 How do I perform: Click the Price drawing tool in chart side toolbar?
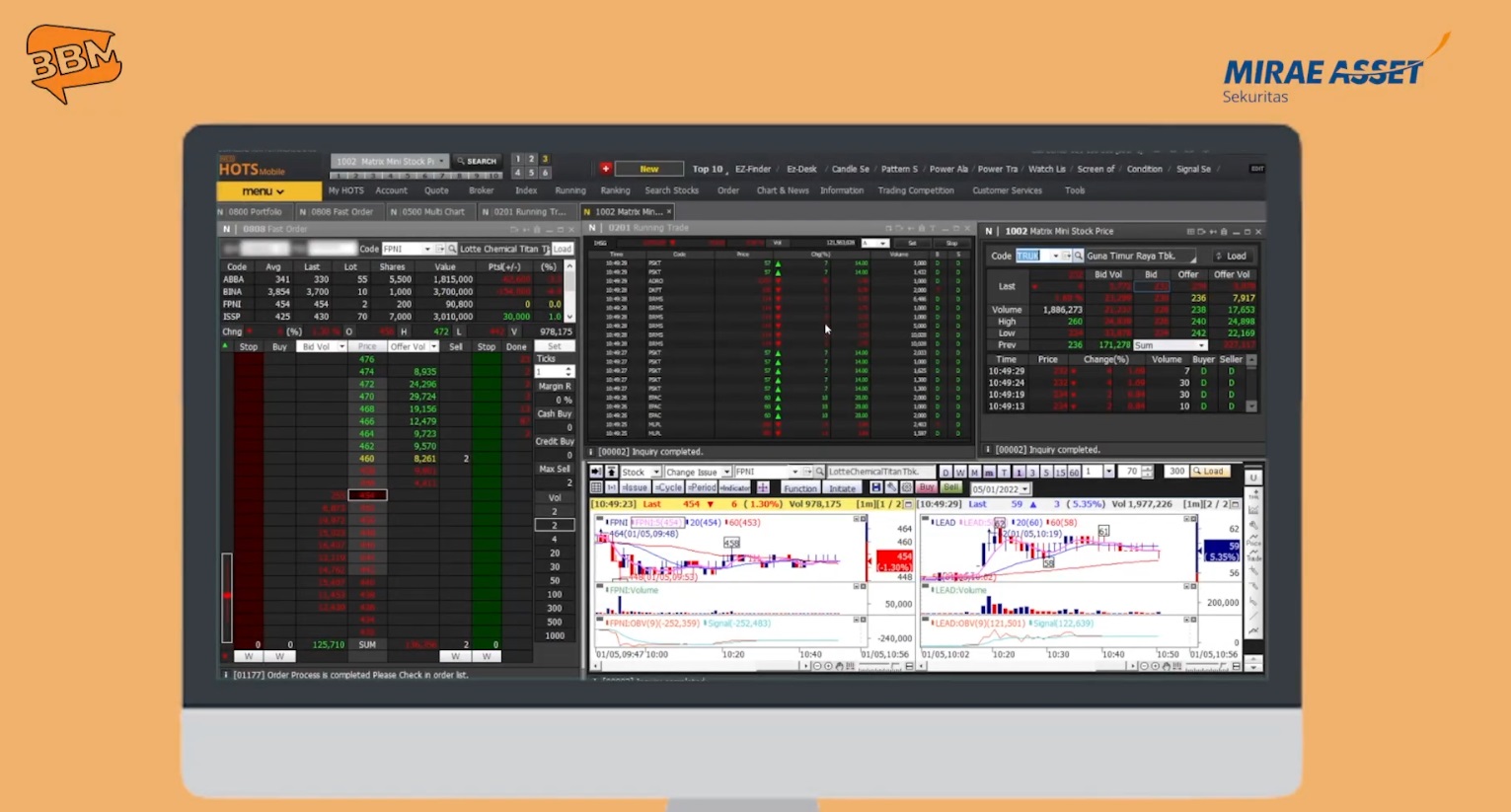pyautogui.click(x=1253, y=540)
